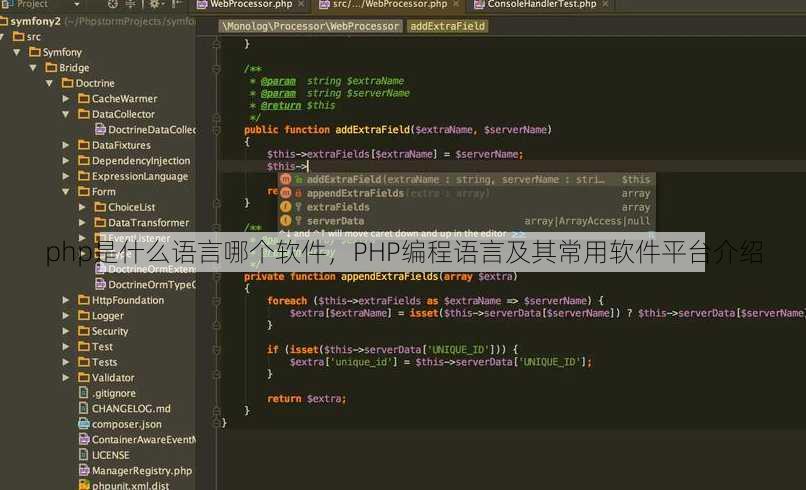Viewport: 806px width, 490px height.
Task: Click the addExtraField breadcrumb
Action: [447, 26]
